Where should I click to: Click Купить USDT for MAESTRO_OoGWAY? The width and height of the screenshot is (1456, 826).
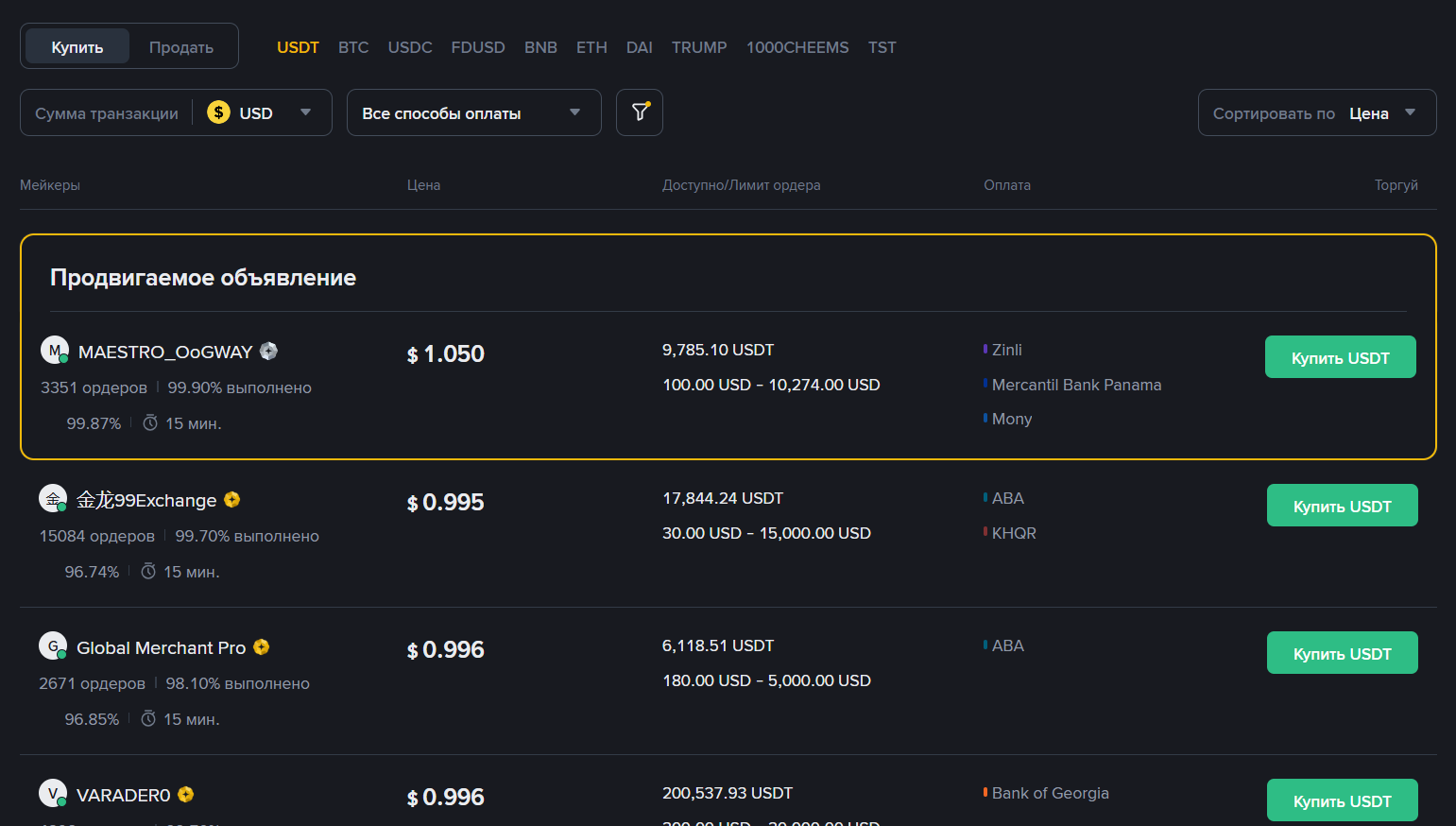[x=1340, y=356]
